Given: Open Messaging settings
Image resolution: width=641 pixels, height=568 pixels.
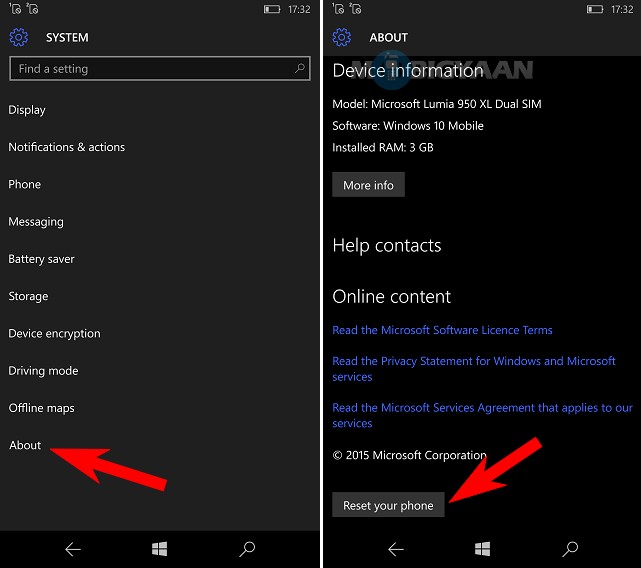Looking at the screenshot, I should coord(36,222).
